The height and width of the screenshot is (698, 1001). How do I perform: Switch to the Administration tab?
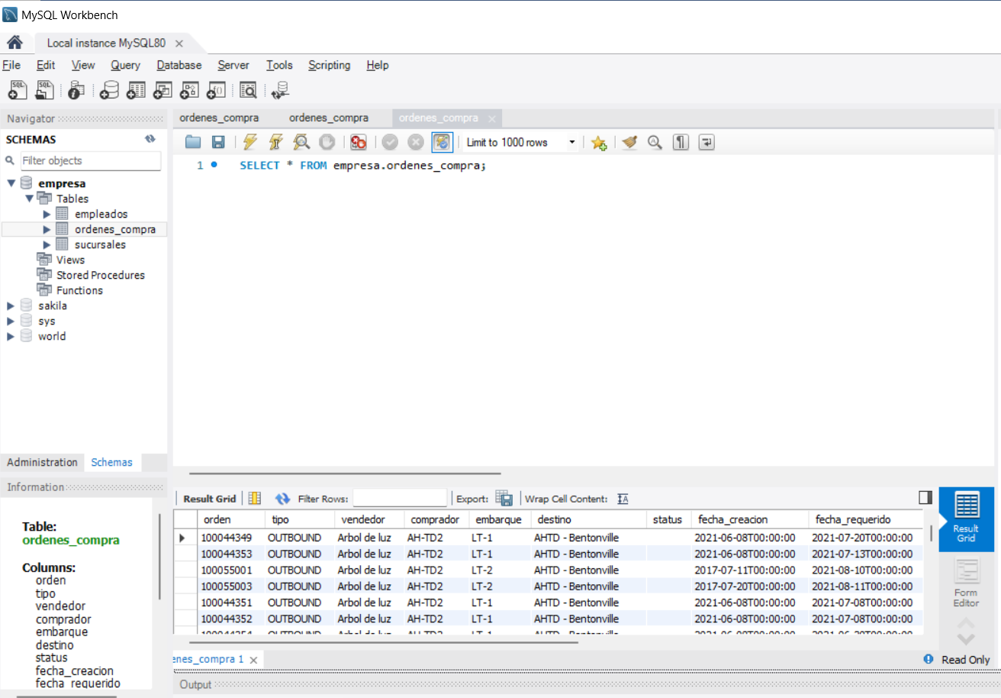(x=42, y=462)
